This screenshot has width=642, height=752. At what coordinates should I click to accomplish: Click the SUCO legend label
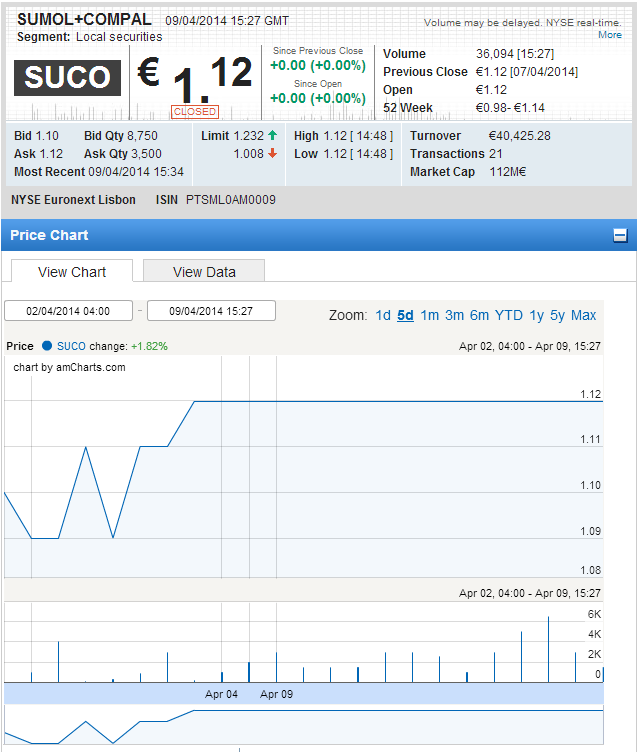[x=71, y=346]
